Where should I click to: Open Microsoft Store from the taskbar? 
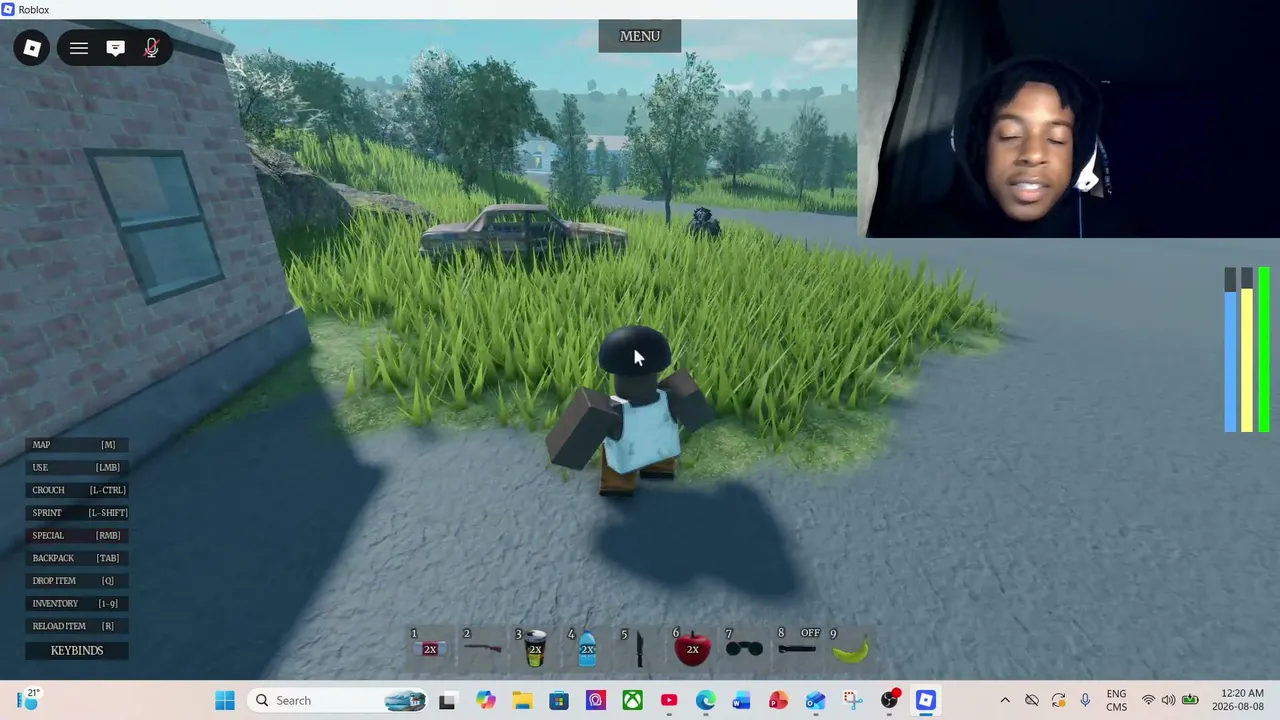559,700
